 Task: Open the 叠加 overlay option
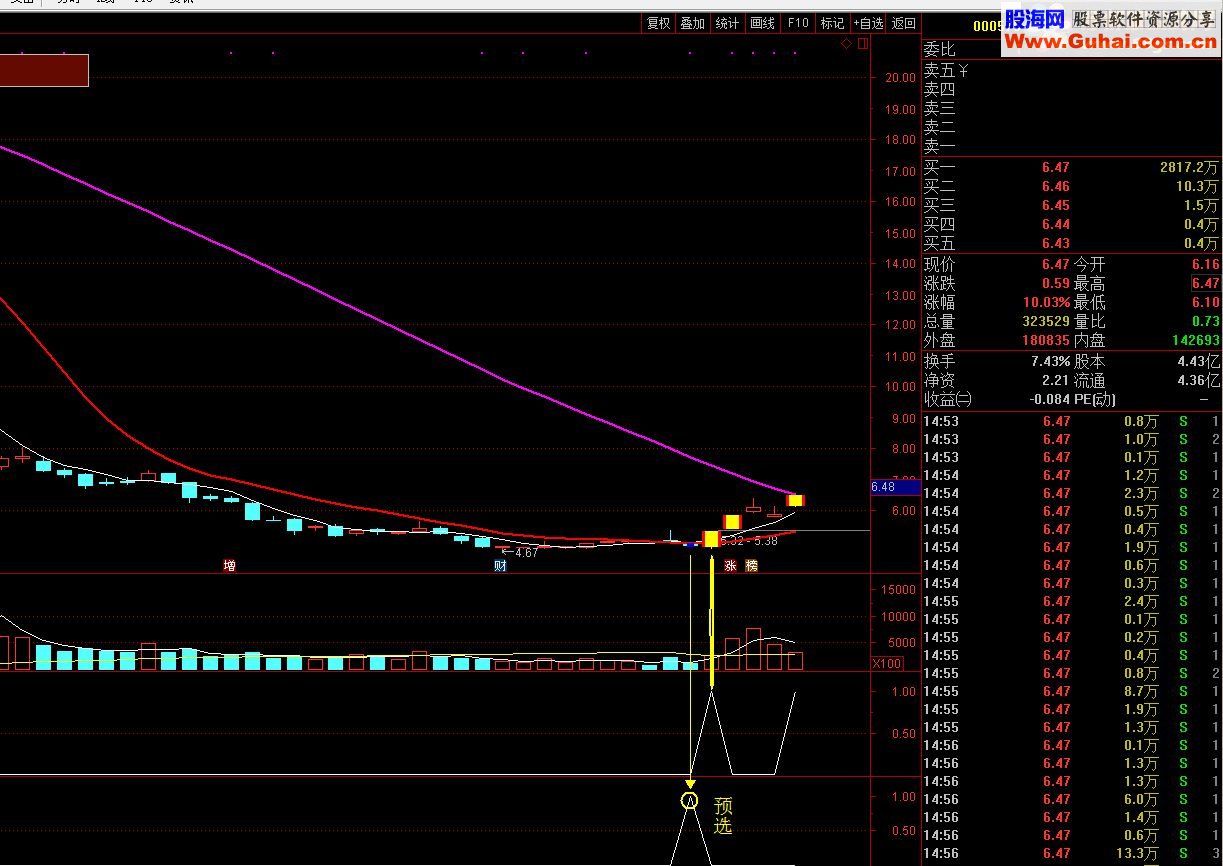[692, 23]
